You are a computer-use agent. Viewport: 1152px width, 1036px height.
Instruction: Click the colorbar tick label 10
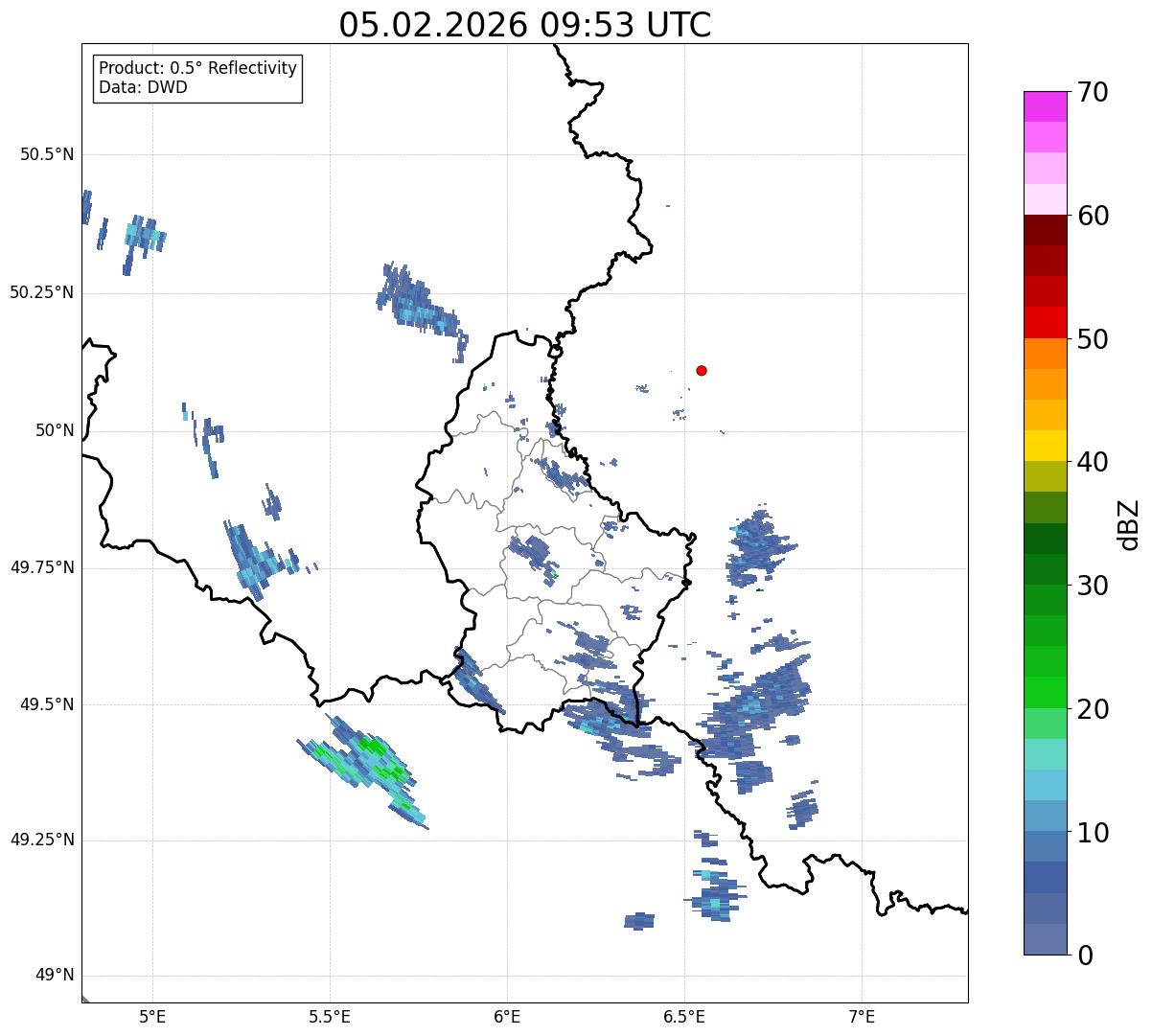(x=1092, y=832)
